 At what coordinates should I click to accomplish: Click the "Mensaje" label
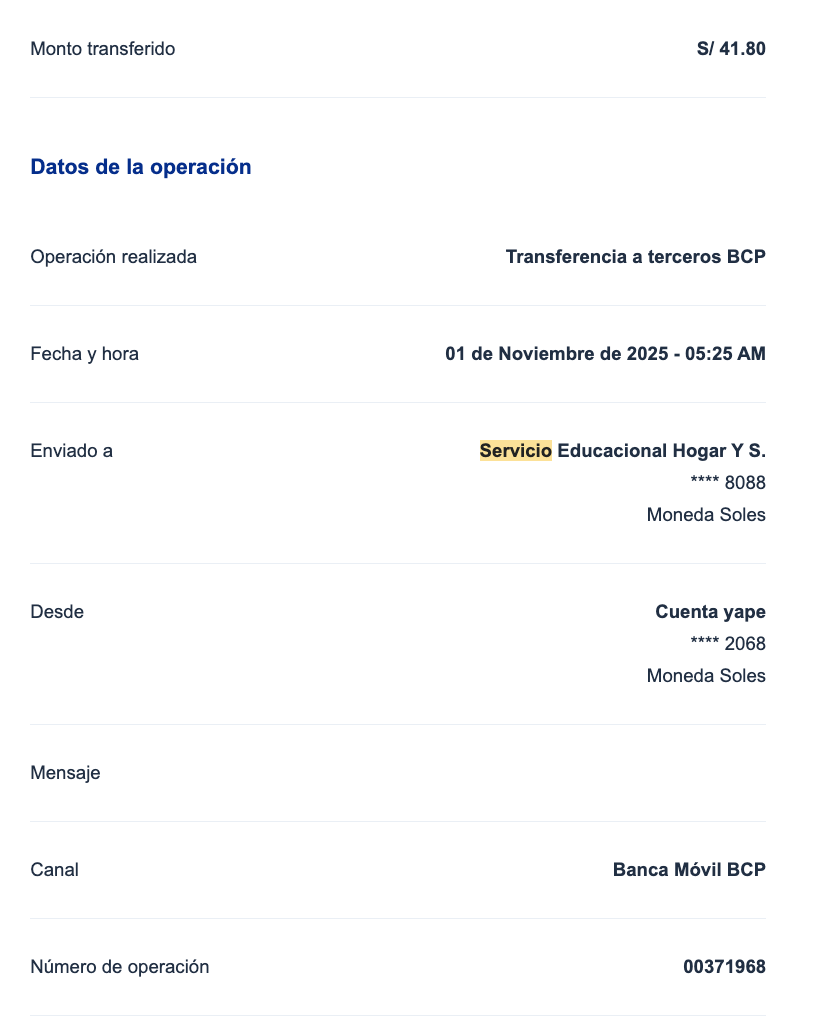point(66,773)
